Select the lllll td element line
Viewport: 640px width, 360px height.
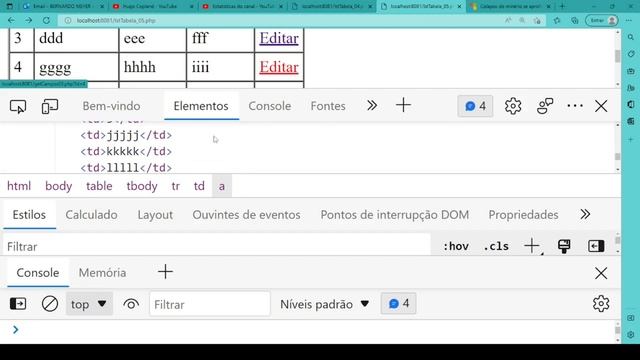pyautogui.click(x=126, y=168)
